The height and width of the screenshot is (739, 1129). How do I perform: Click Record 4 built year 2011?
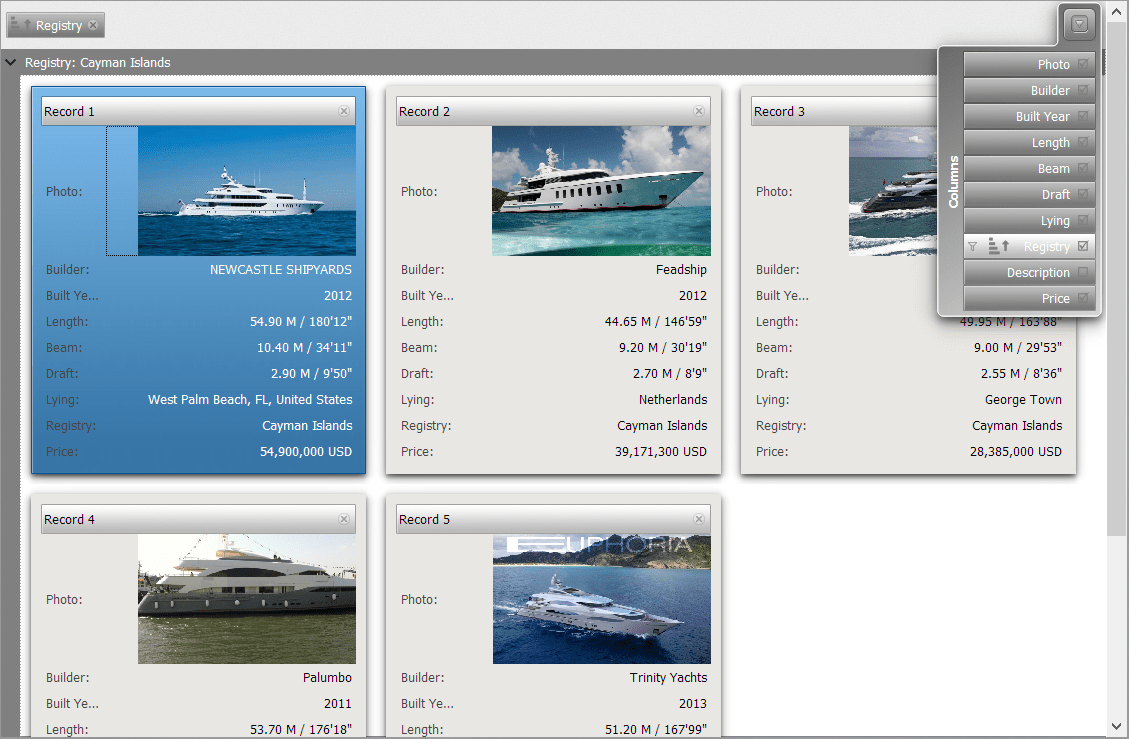[338, 703]
